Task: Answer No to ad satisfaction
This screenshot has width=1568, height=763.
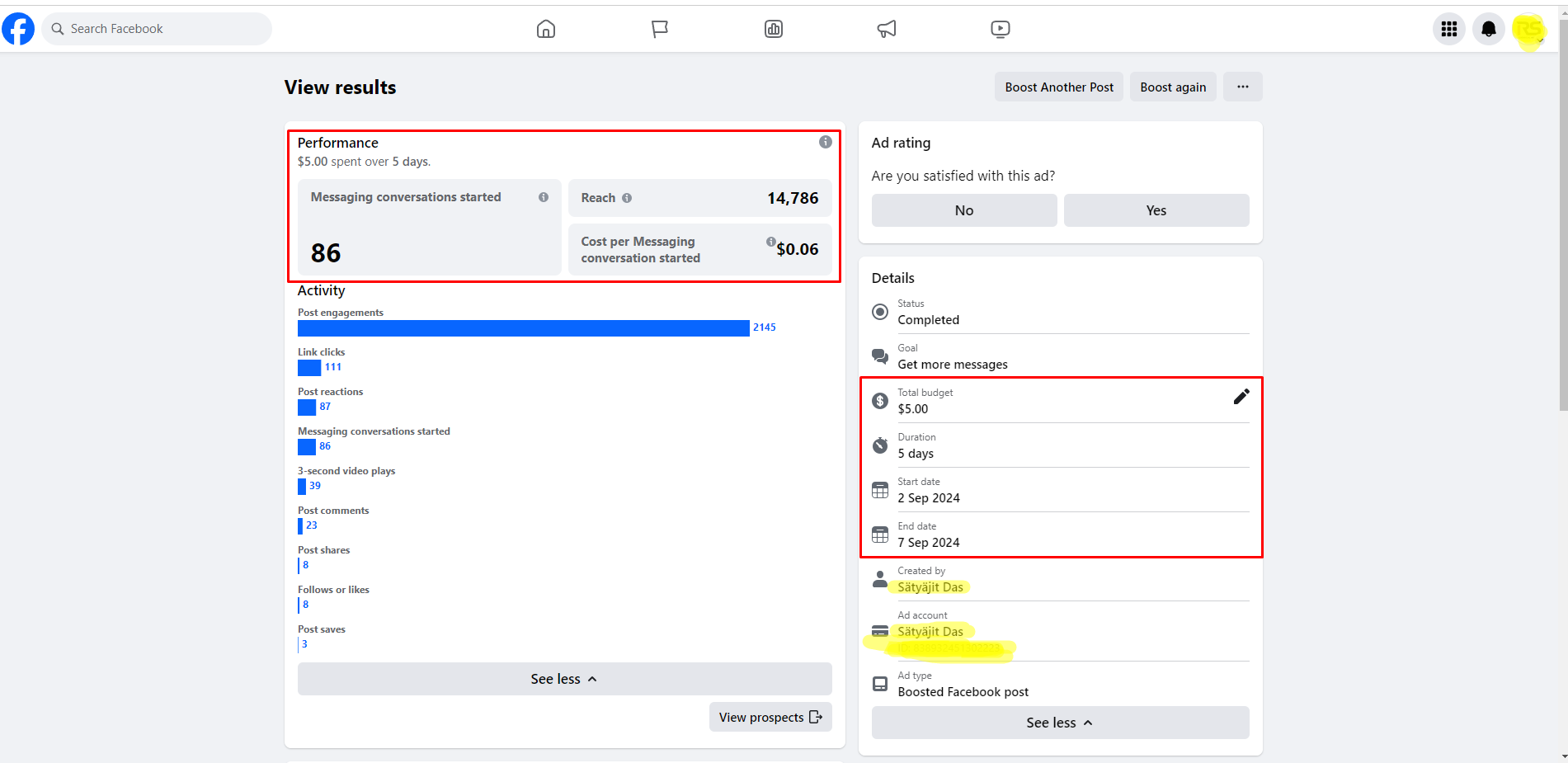Action: tap(963, 210)
